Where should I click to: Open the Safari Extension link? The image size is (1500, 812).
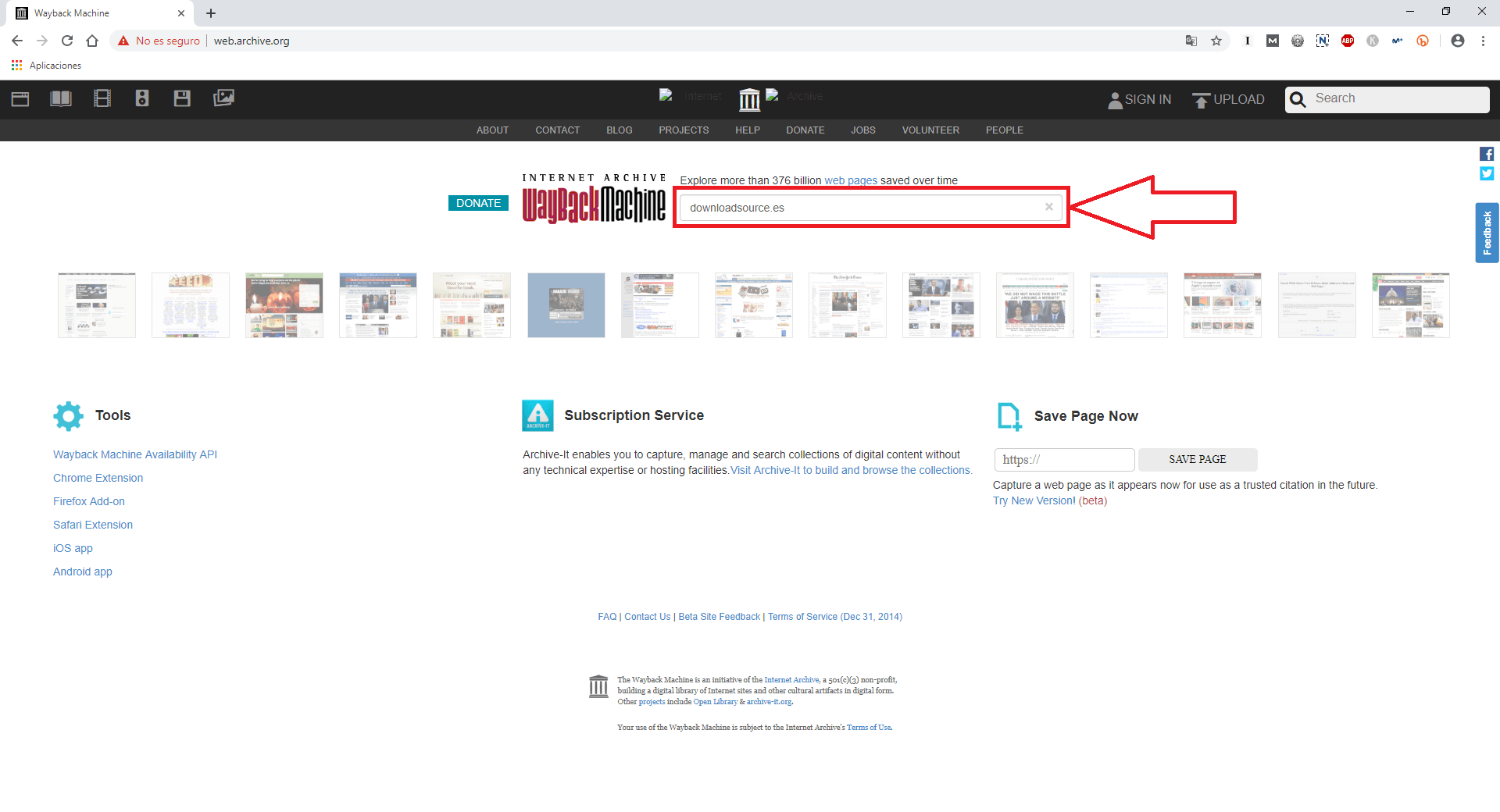pos(93,525)
